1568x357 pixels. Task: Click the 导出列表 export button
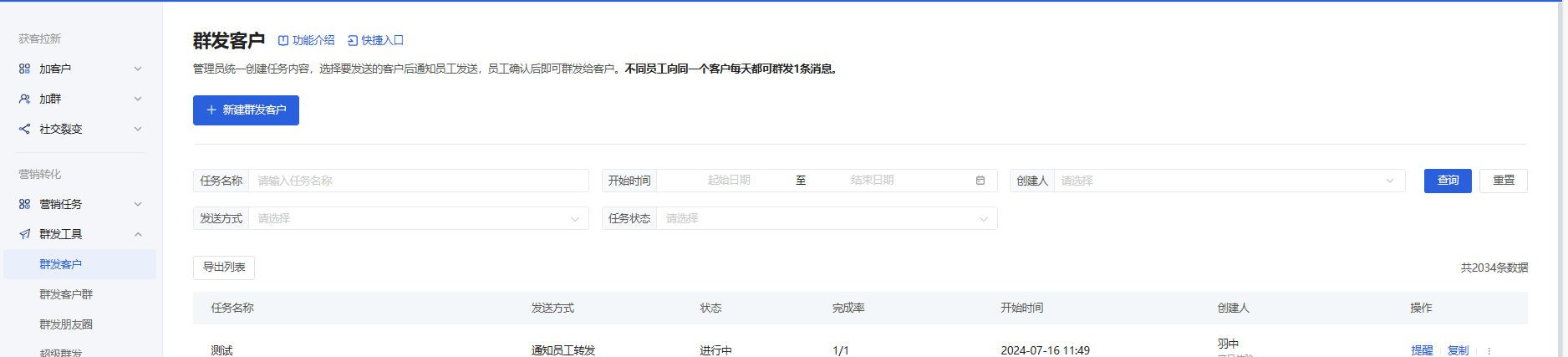tap(224, 268)
